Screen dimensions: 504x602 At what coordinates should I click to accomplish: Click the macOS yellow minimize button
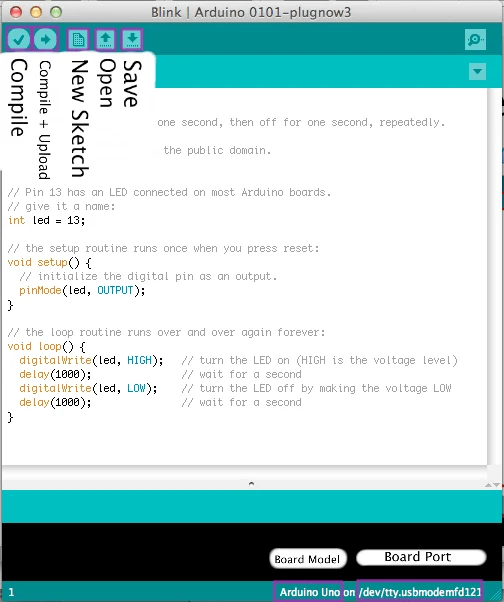click(36, 12)
